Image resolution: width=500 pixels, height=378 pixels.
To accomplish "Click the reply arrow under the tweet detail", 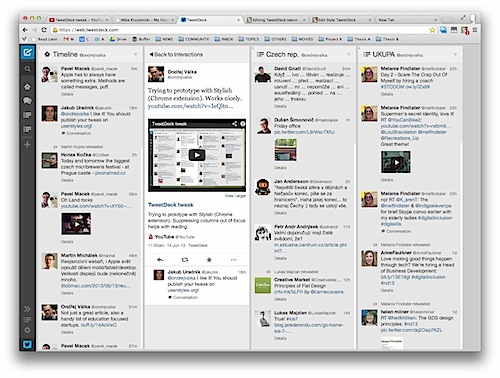I will 160,259.
